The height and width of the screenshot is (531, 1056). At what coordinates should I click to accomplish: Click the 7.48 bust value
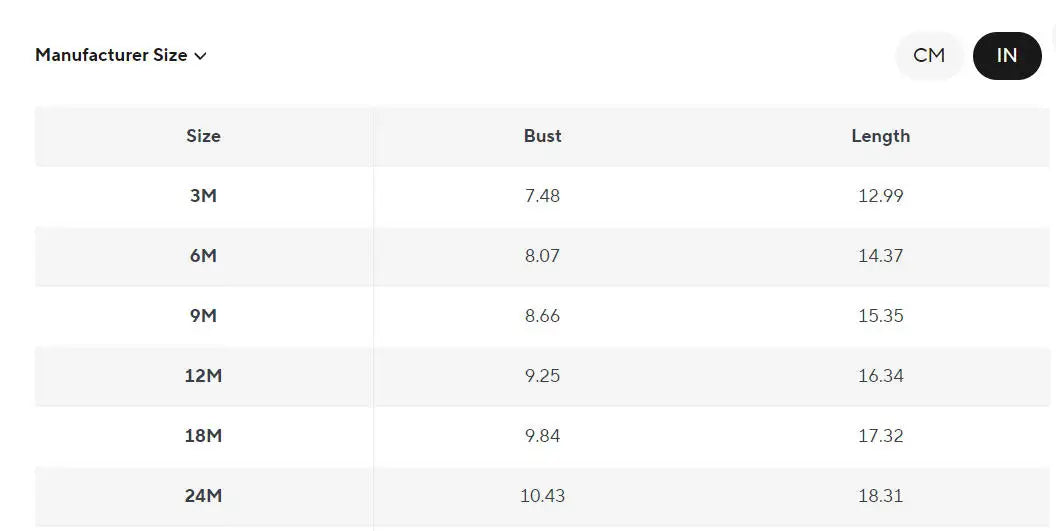pyautogui.click(x=542, y=196)
